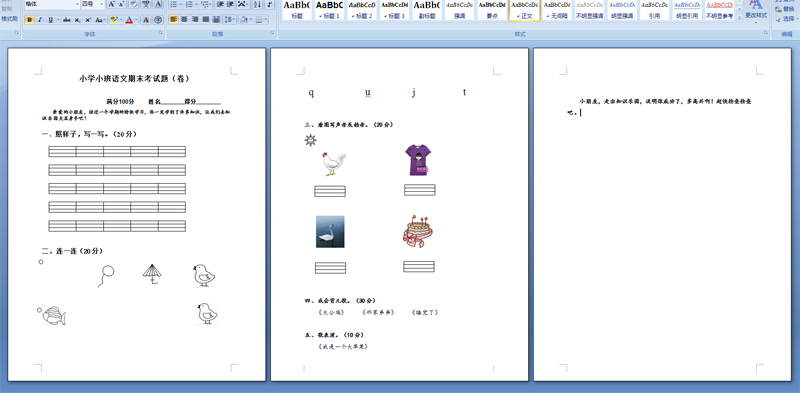
Task: Click the grow font icon
Action: 111,4
